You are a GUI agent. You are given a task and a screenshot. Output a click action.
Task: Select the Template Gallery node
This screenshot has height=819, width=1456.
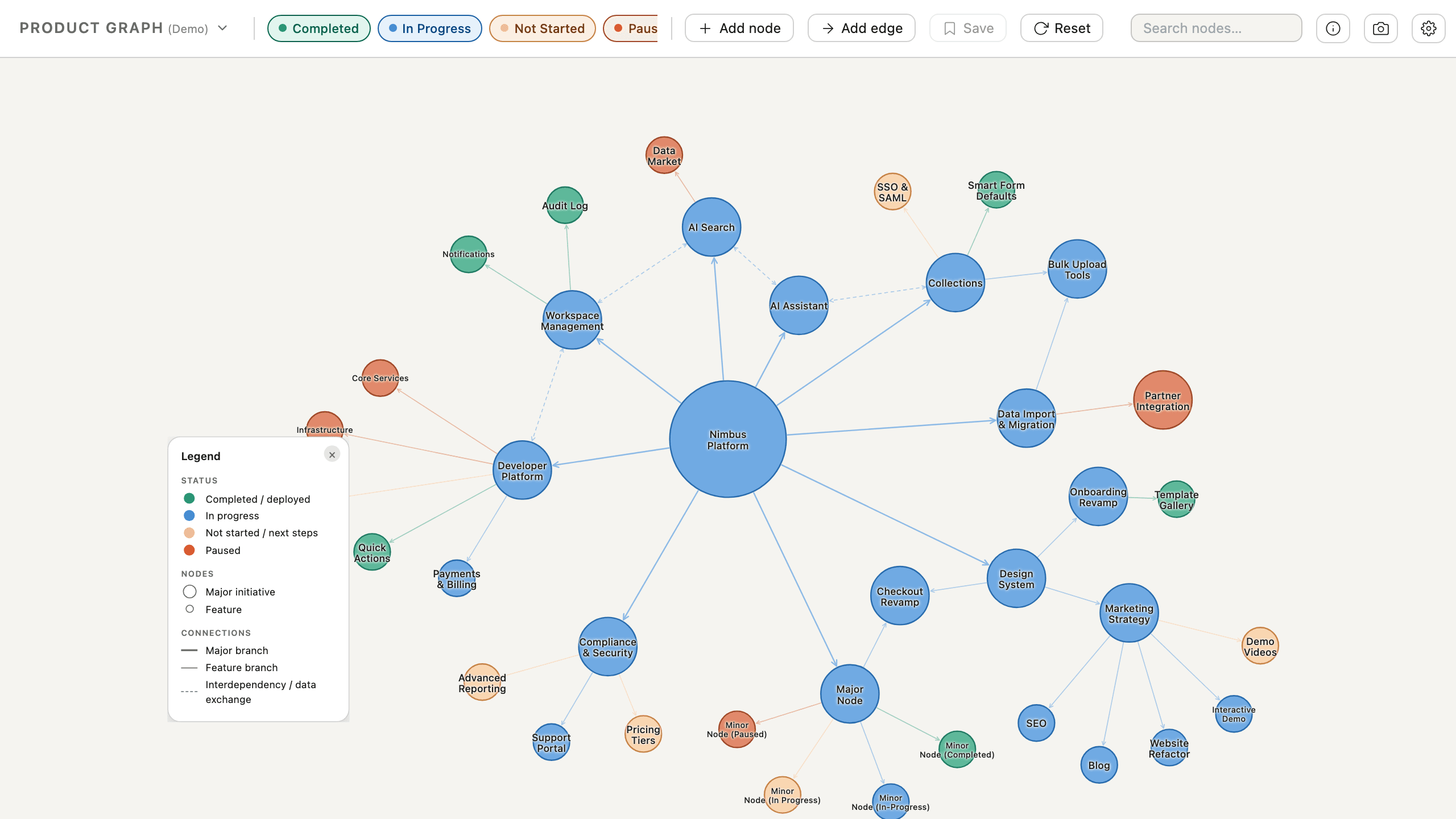click(x=1177, y=499)
